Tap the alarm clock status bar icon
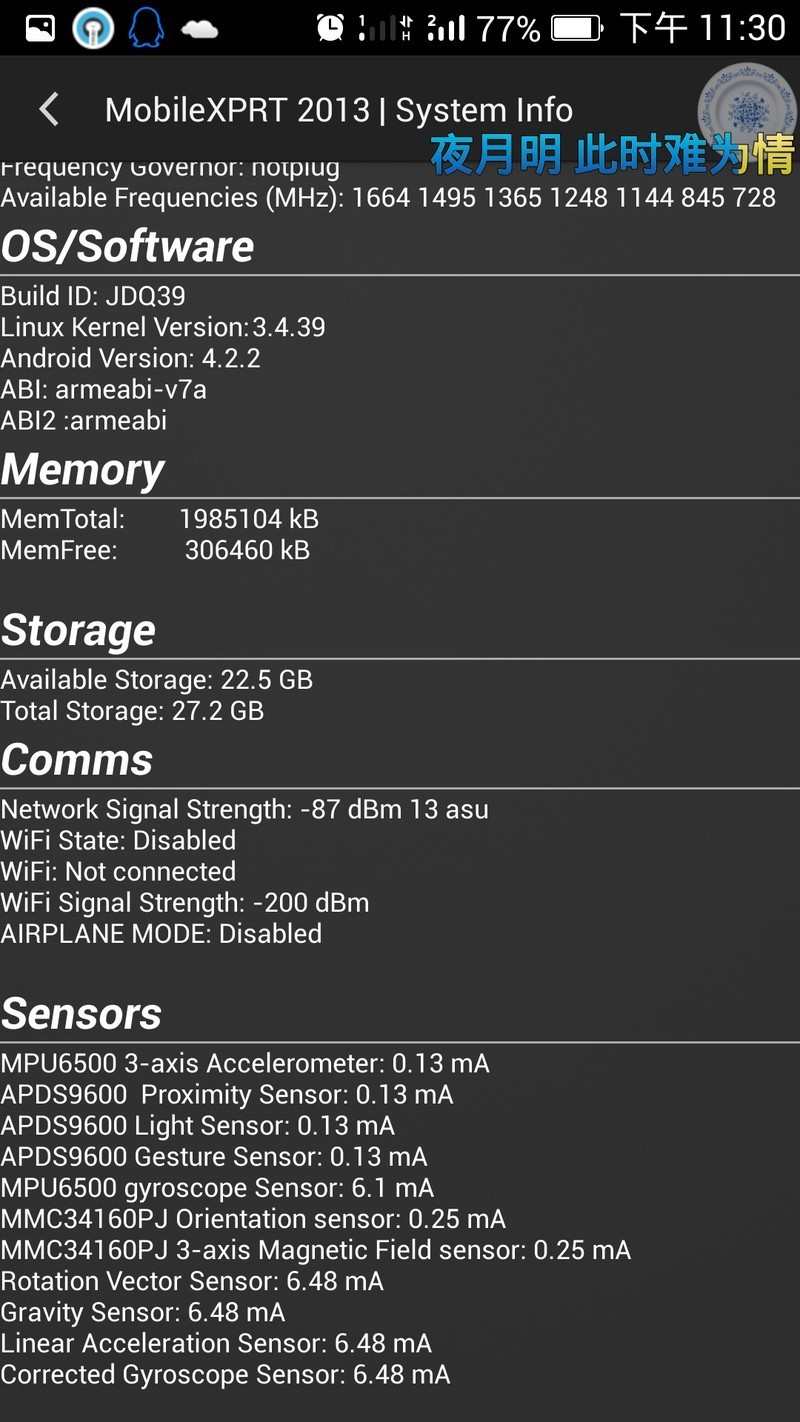 click(x=330, y=27)
